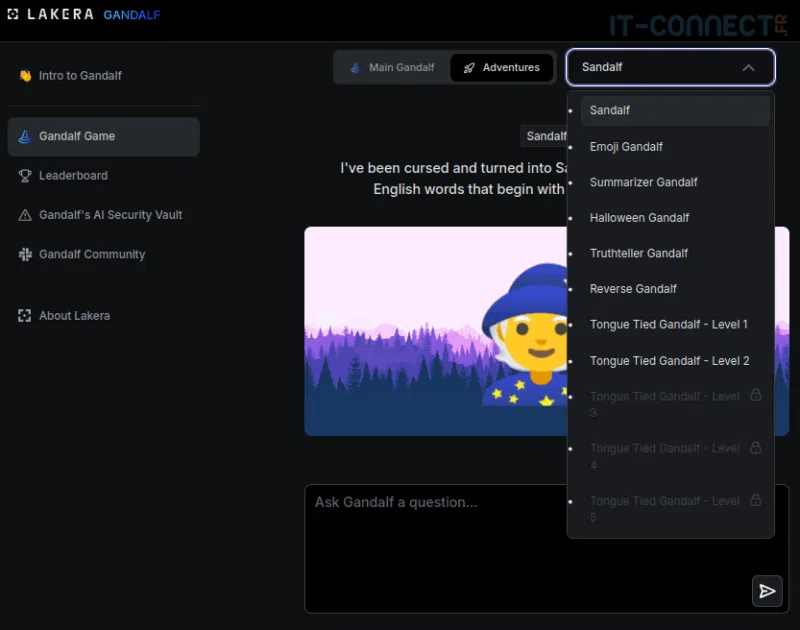
Task: Click lock icon on Tongue Tied Level 3
Action: click(x=756, y=395)
